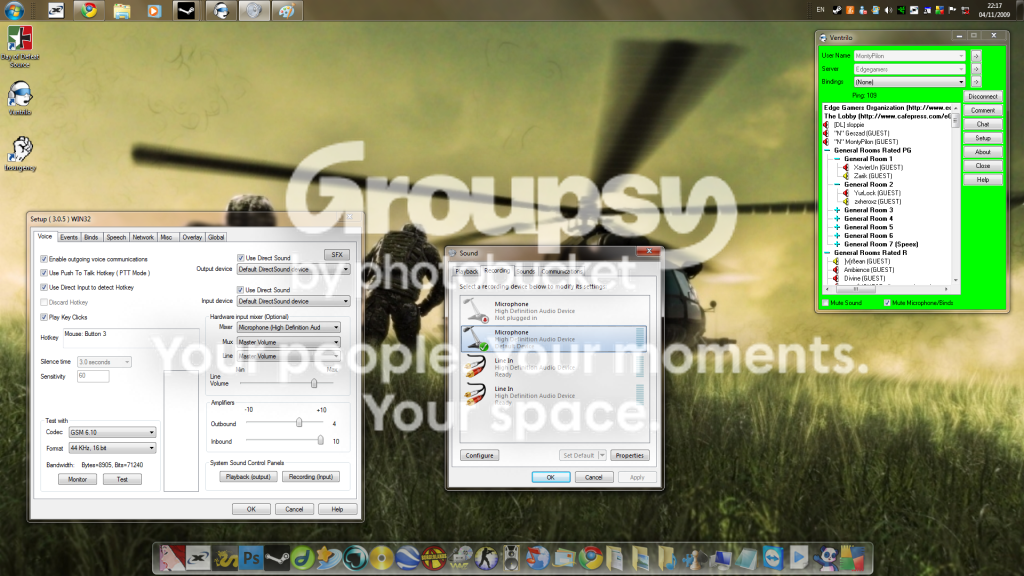
Task: Open TeamViewer from the bottom dock
Action: tap(773, 558)
